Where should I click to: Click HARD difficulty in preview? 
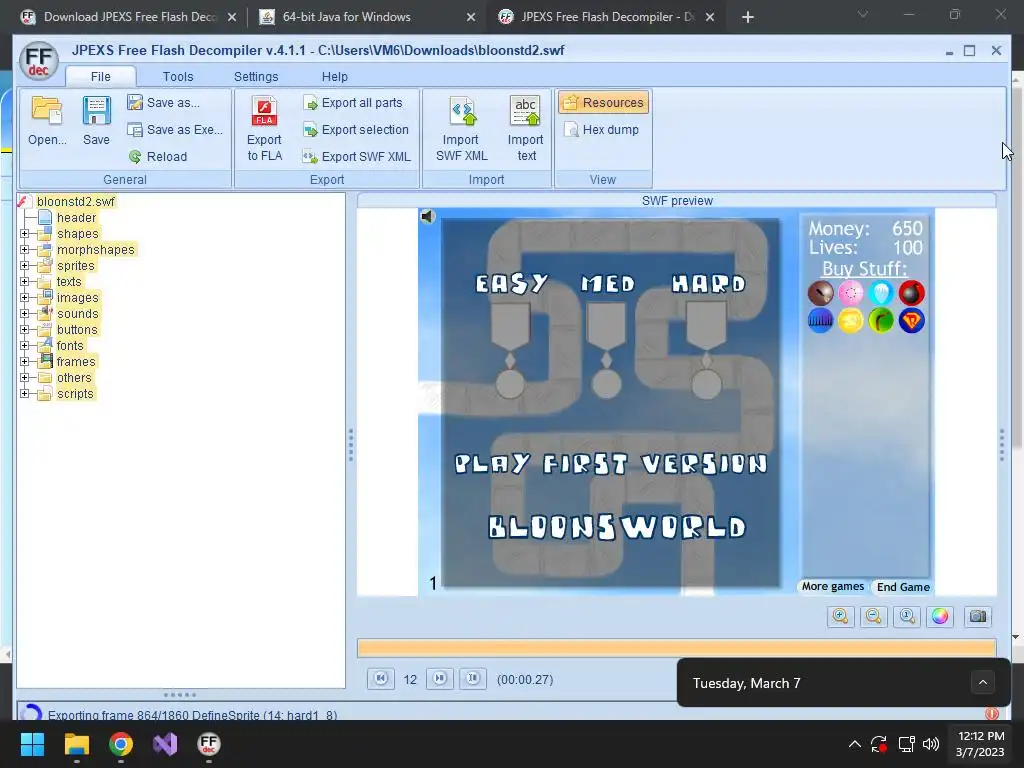(x=709, y=283)
